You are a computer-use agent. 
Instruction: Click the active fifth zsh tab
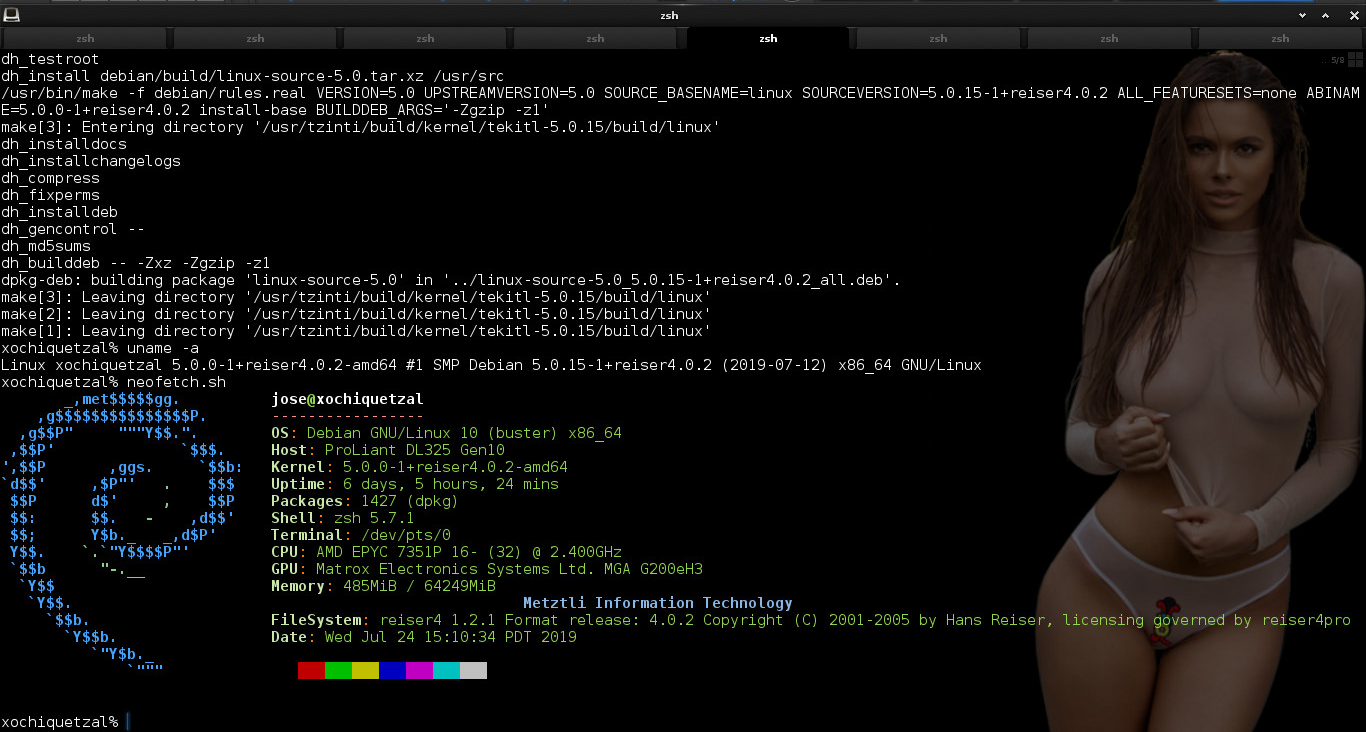pyautogui.click(x=768, y=39)
